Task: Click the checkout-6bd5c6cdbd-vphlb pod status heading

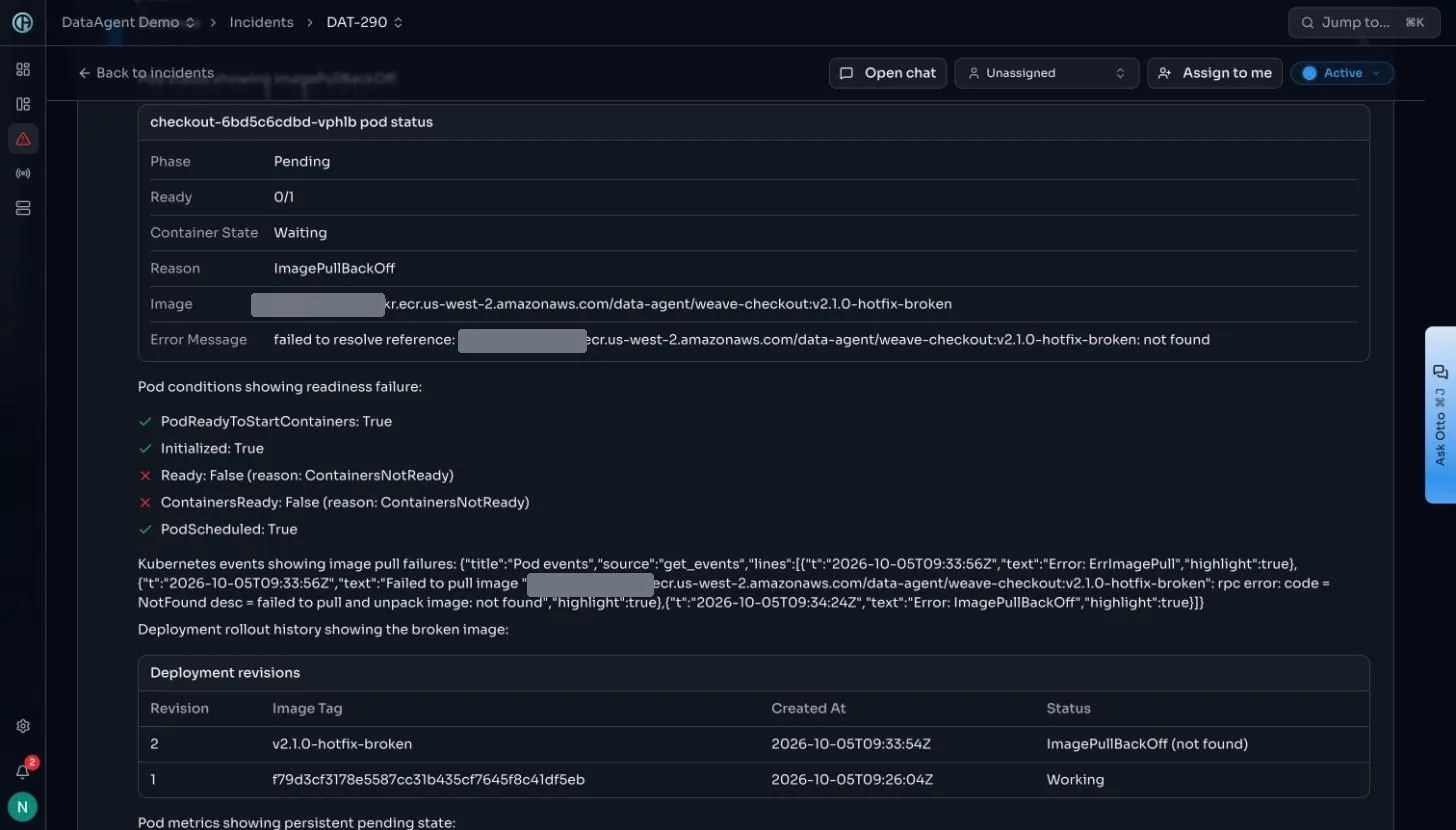Action: (291, 122)
